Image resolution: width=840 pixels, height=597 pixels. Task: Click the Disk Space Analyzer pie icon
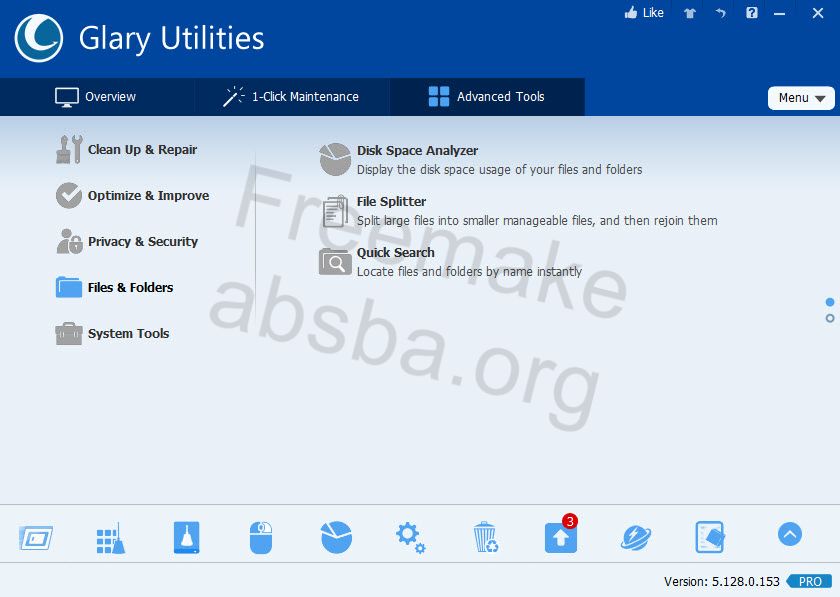(x=335, y=159)
